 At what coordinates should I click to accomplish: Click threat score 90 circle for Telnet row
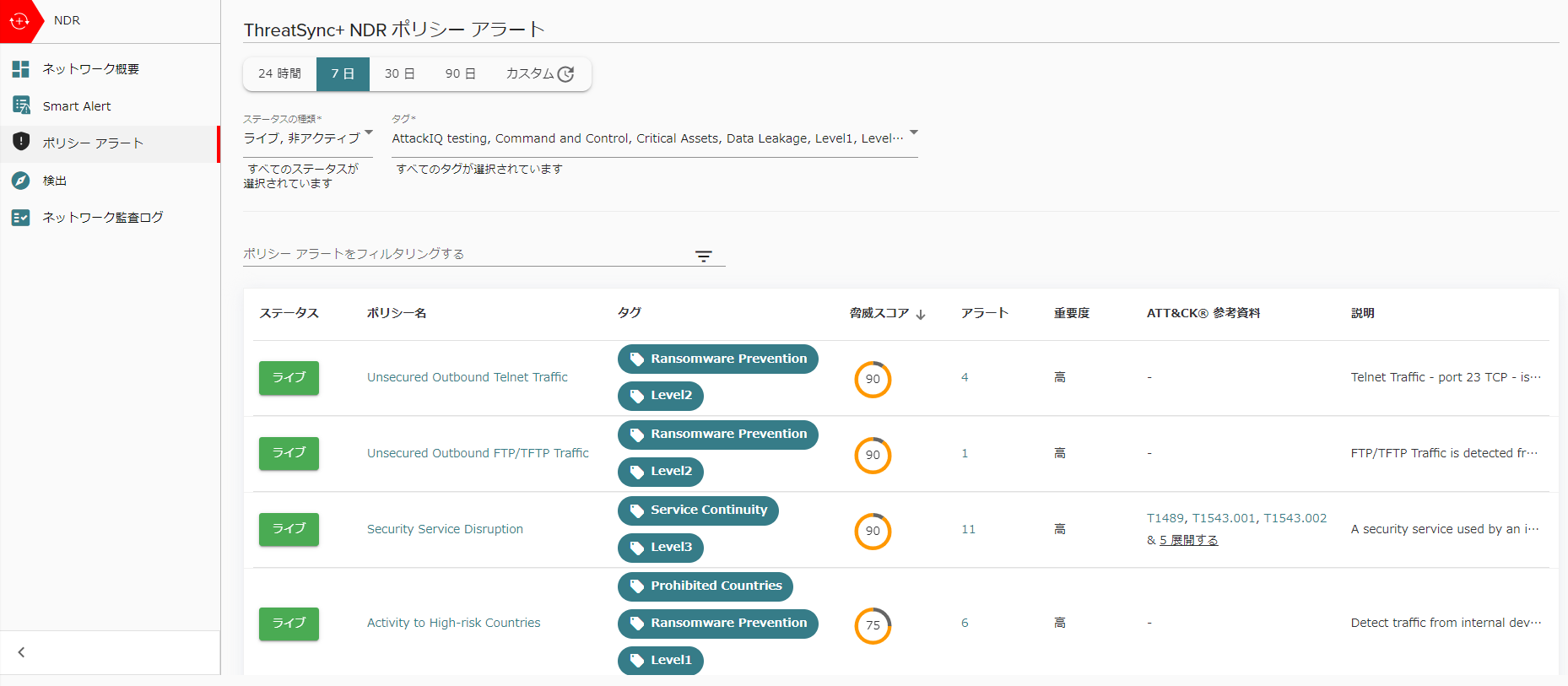coord(873,379)
